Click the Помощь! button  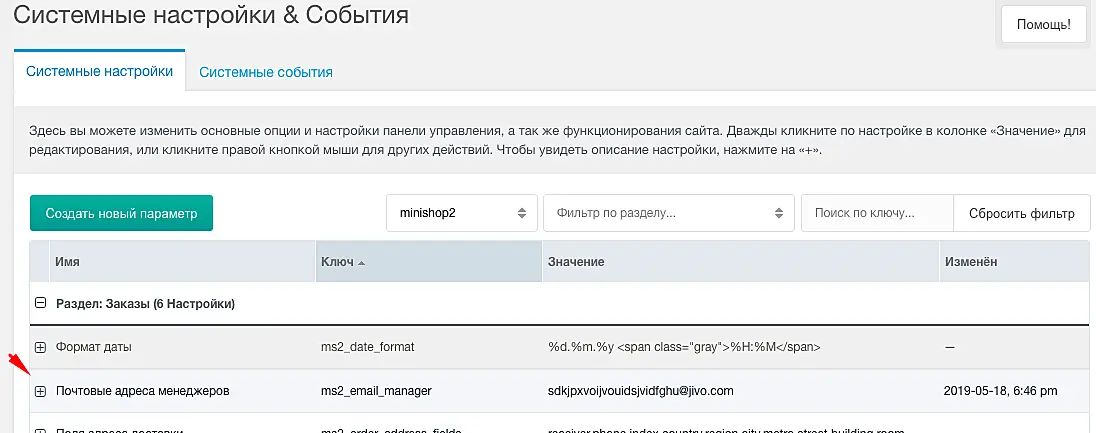(1043, 24)
